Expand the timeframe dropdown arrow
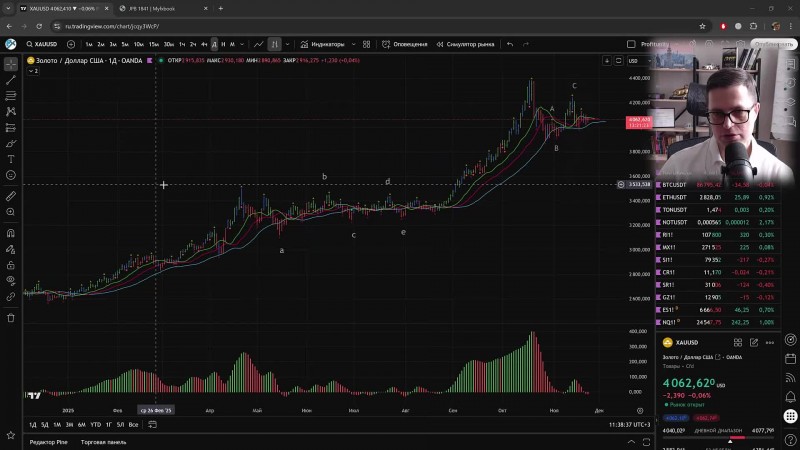The height and width of the screenshot is (450, 800). pyautogui.click(x=242, y=44)
